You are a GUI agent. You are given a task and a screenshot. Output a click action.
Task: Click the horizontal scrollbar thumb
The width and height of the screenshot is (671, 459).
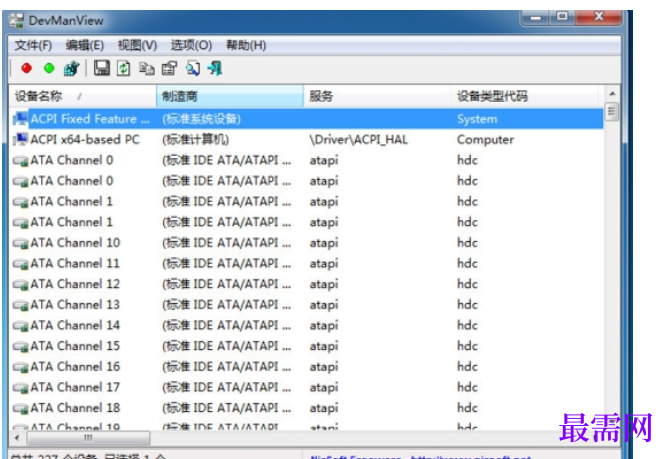pos(88,438)
